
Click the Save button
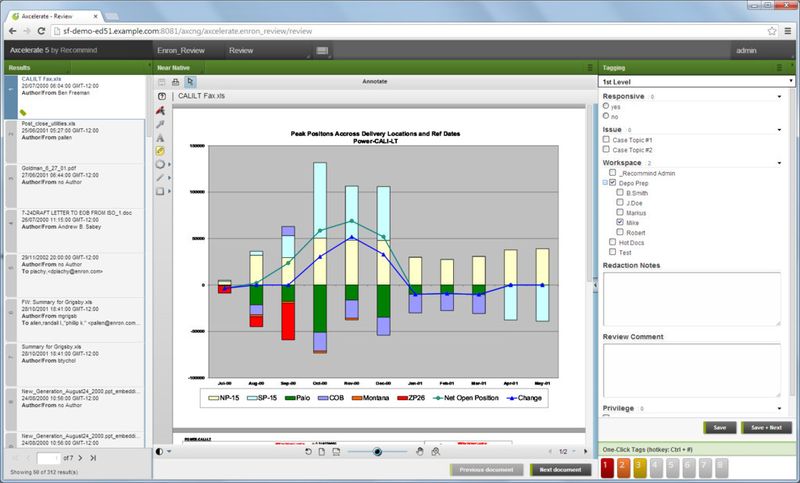[x=719, y=427]
